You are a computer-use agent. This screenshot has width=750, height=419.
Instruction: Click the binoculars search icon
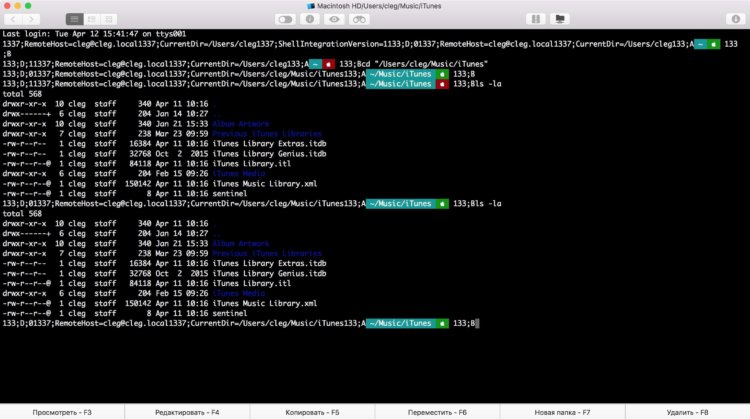click(x=359, y=19)
